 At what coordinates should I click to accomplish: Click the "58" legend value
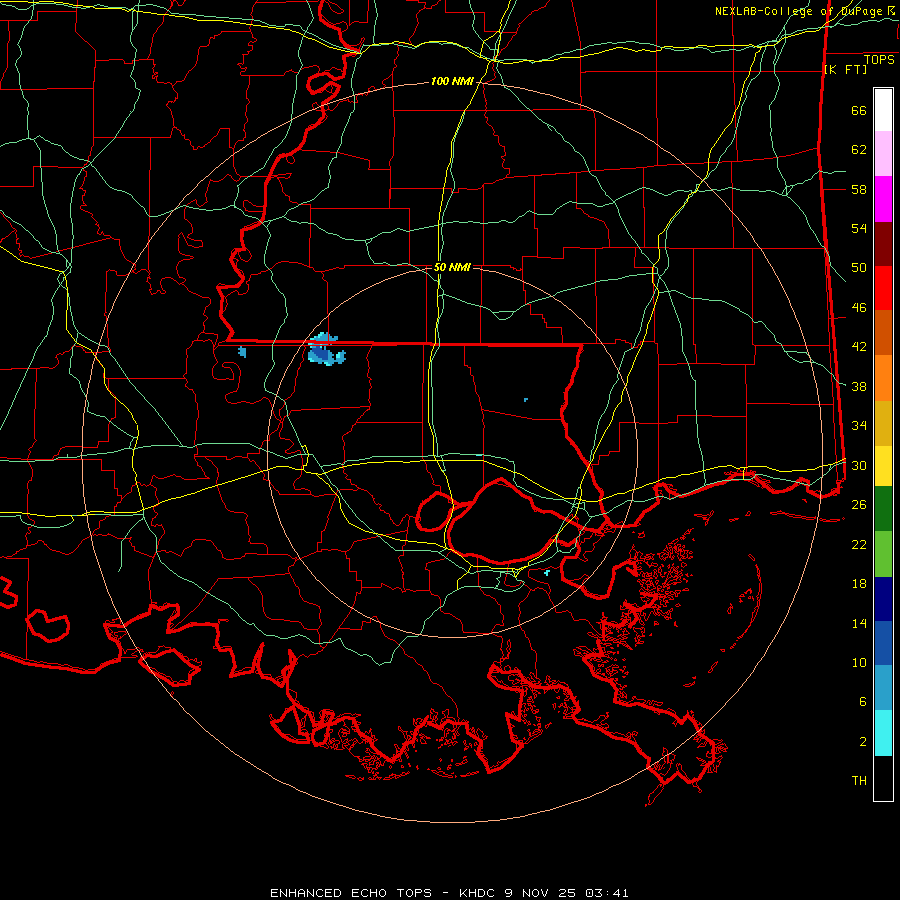point(859,189)
